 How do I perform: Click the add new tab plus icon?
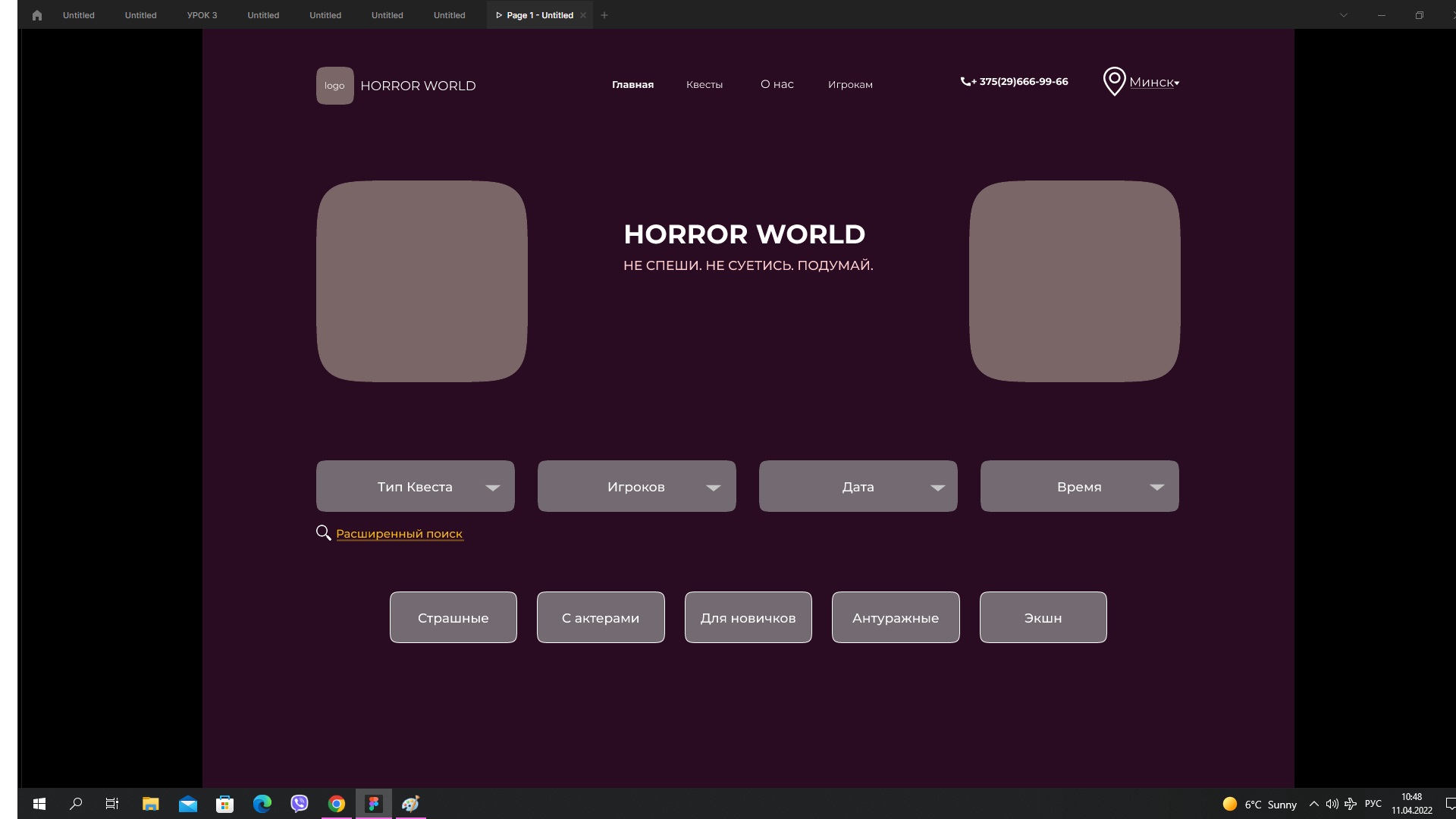604,15
